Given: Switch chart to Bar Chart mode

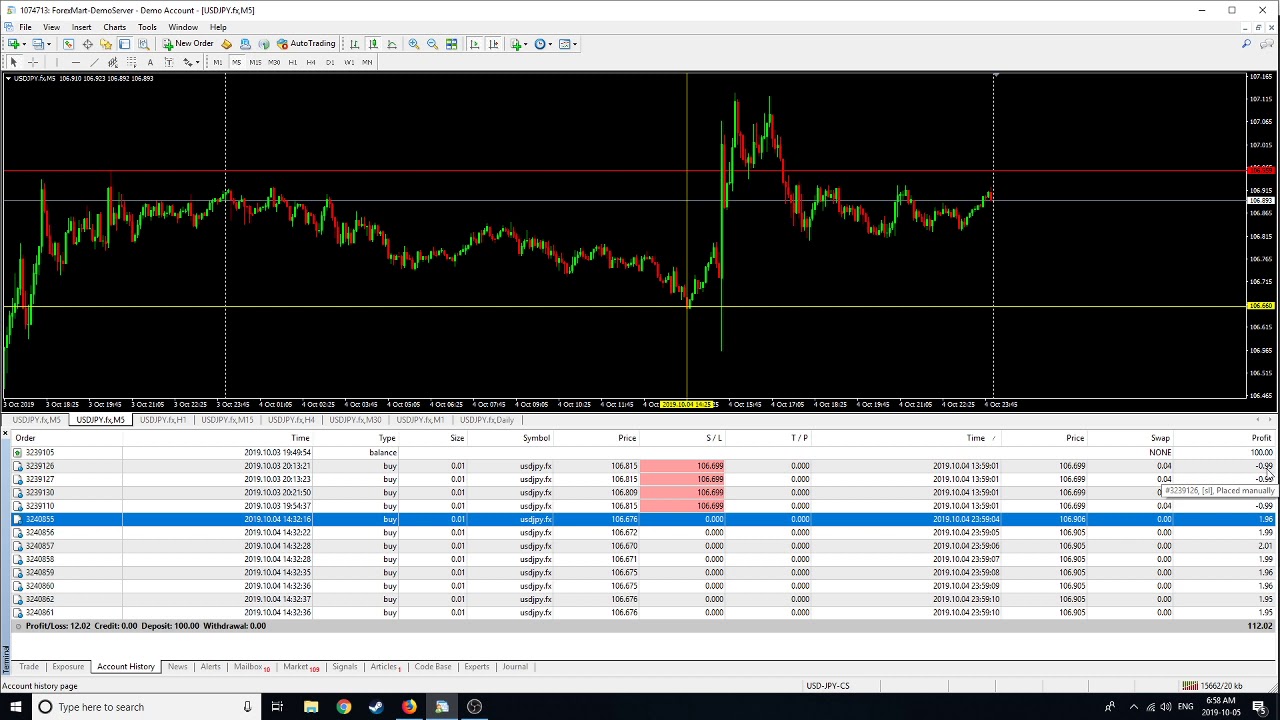Looking at the screenshot, I should (x=354, y=44).
